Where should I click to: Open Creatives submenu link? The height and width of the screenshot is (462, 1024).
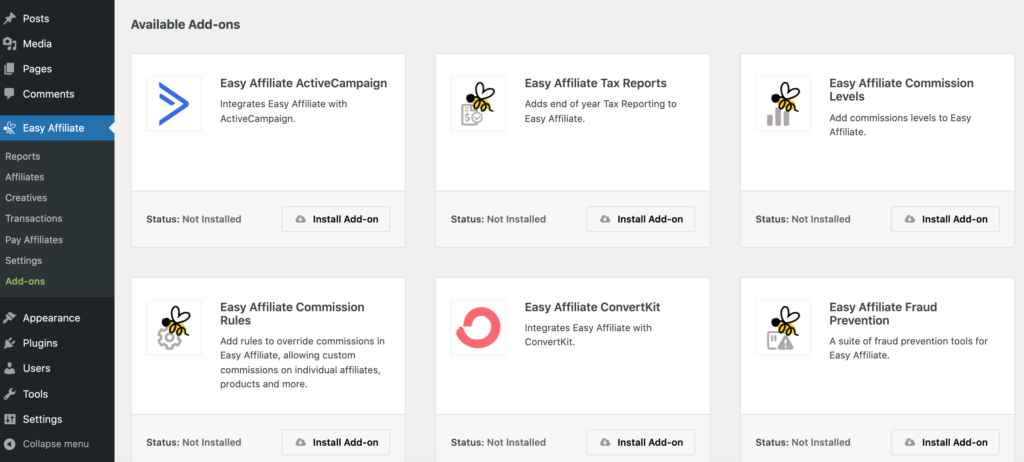coord(26,197)
